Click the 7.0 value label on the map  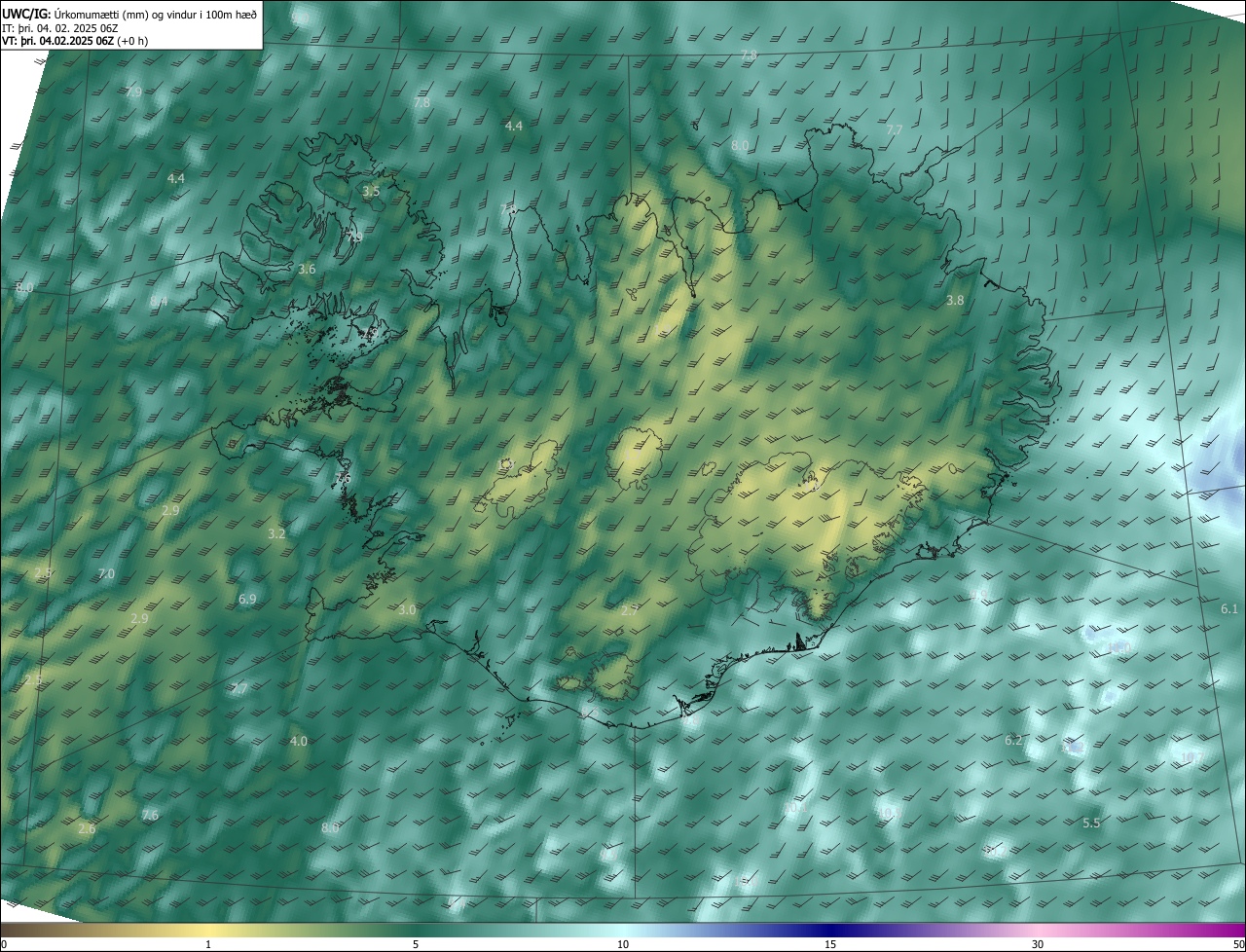(106, 574)
